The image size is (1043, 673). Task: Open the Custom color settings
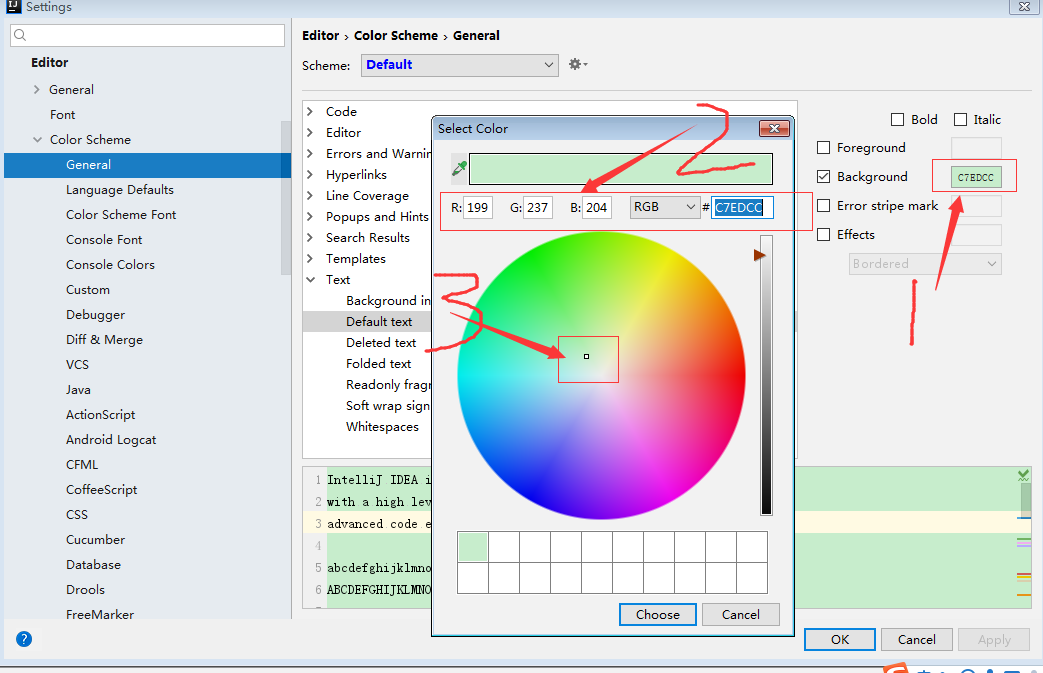click(88, 290)
